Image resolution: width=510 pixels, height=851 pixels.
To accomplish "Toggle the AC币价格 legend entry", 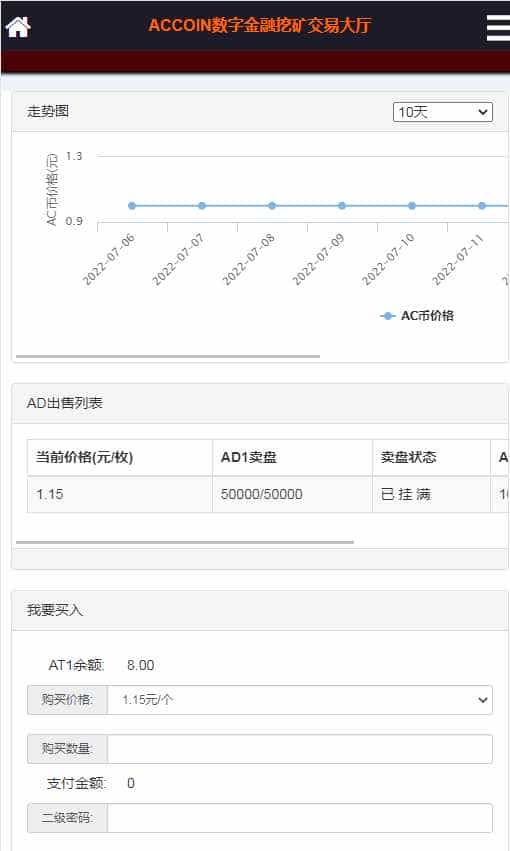I will [x=417, y=316].
